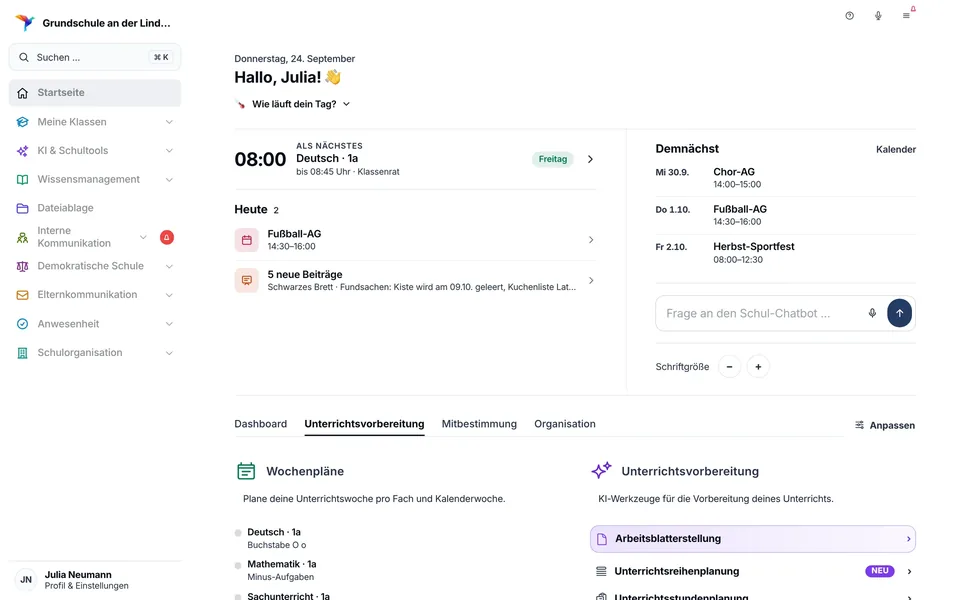Screen dimensions: 960x600
Task: Click the Suchen search field
Action: (x=95, y=58)
